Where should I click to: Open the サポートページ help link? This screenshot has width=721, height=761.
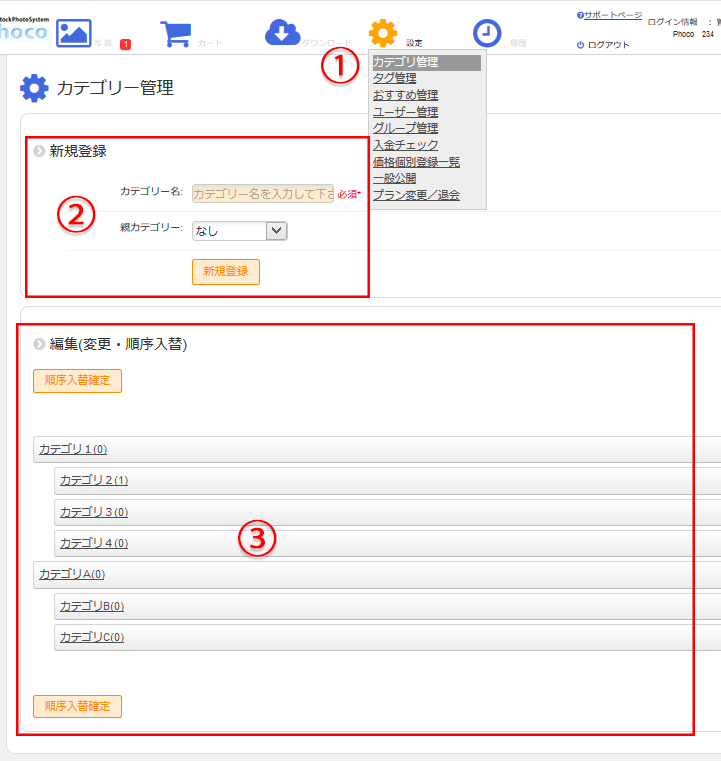pyautogui.click(x=612, y=16)
